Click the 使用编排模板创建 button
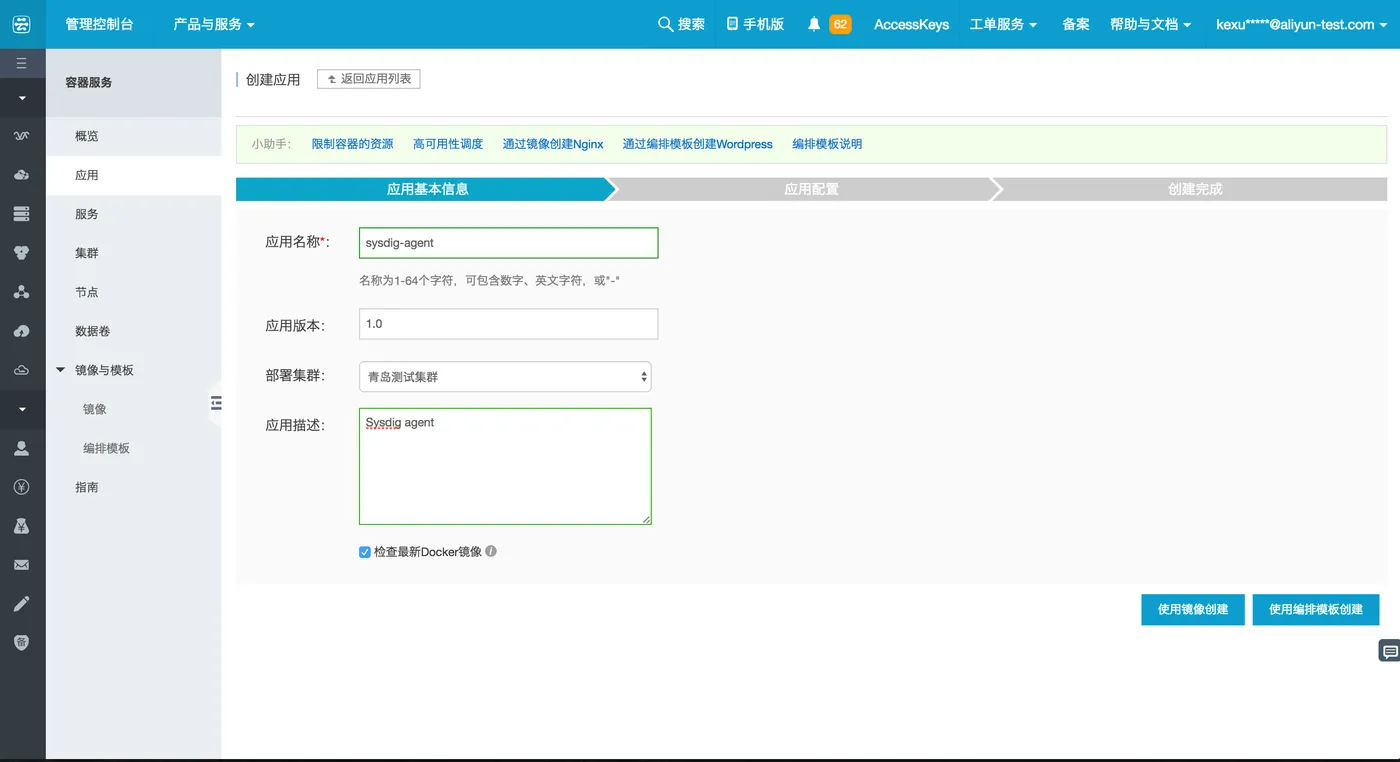This screenshot has height=762, width=1400. (1316, 609)
